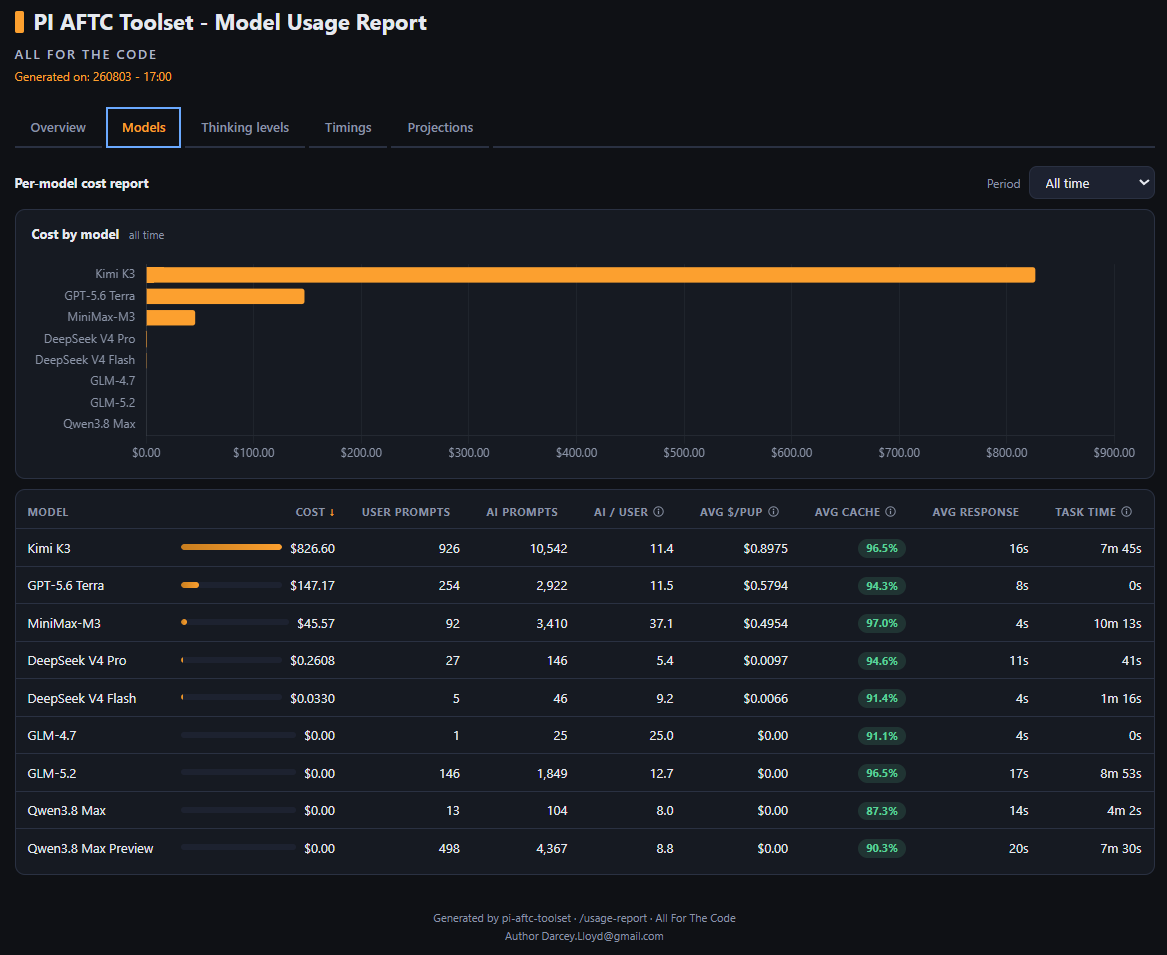
Task: Click the 10,542 AI prompts value
Action: [549, 549]
